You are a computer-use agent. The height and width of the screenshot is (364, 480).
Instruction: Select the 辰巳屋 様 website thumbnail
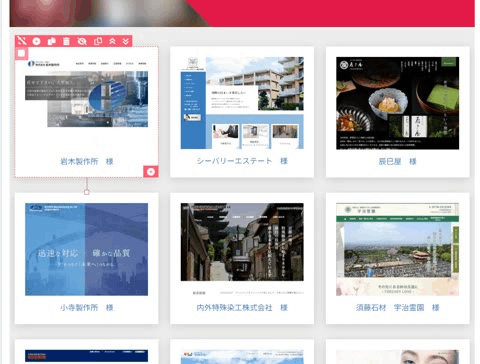[x=397, y=103]
